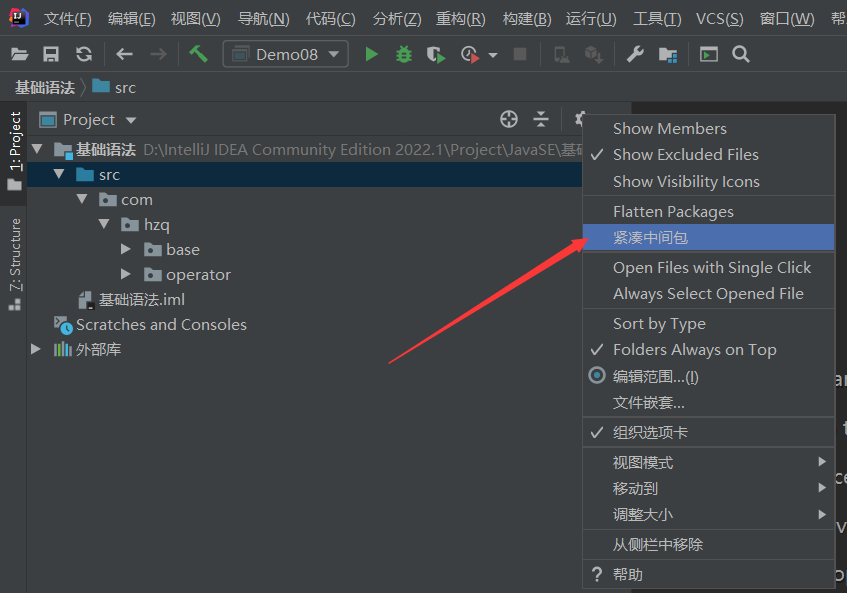This screenshot has height=593, width=847.
Task: Open the 代码(C) menu
Action: tap(331, 19)
